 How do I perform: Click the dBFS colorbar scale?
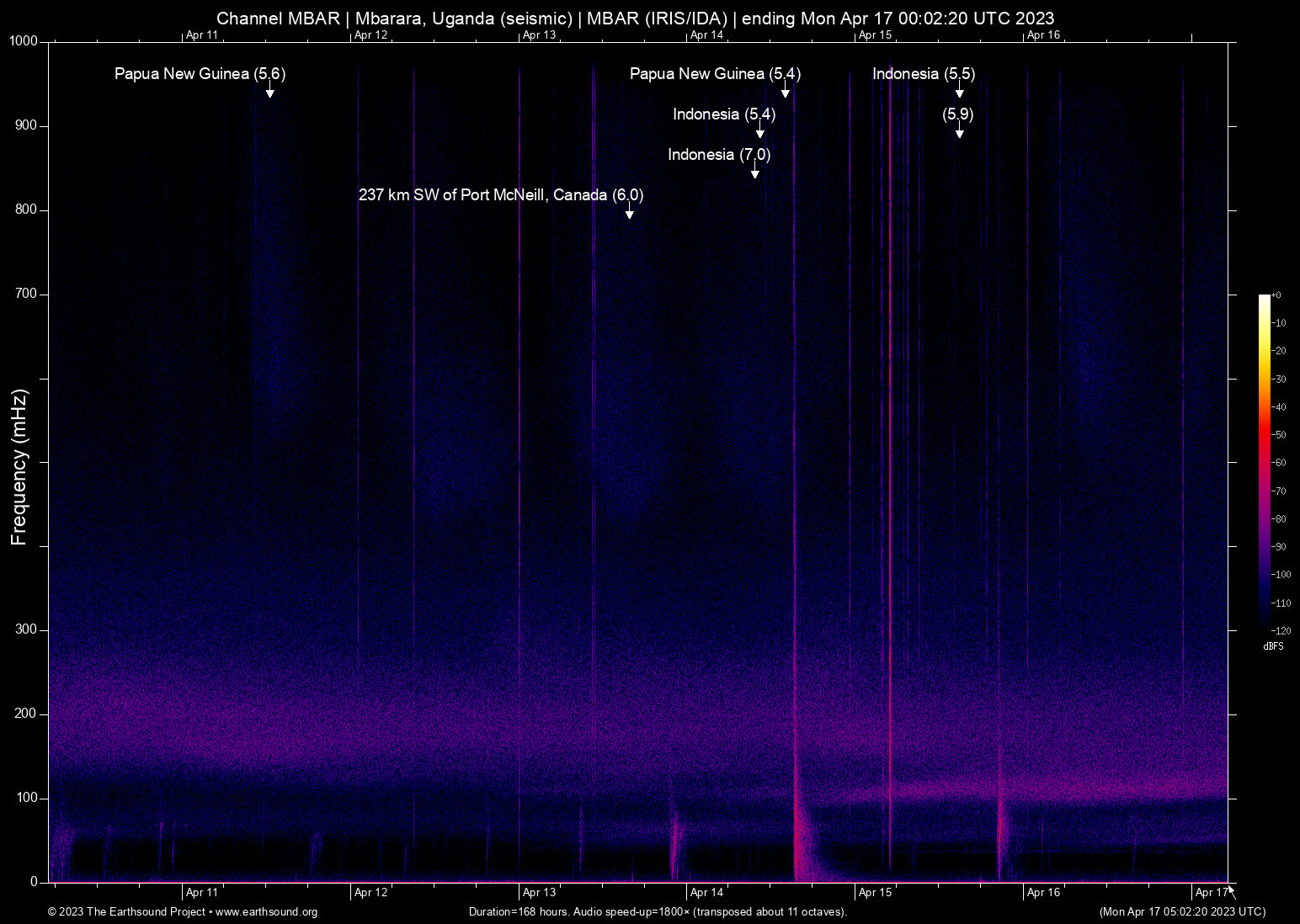pos(1263,463)
